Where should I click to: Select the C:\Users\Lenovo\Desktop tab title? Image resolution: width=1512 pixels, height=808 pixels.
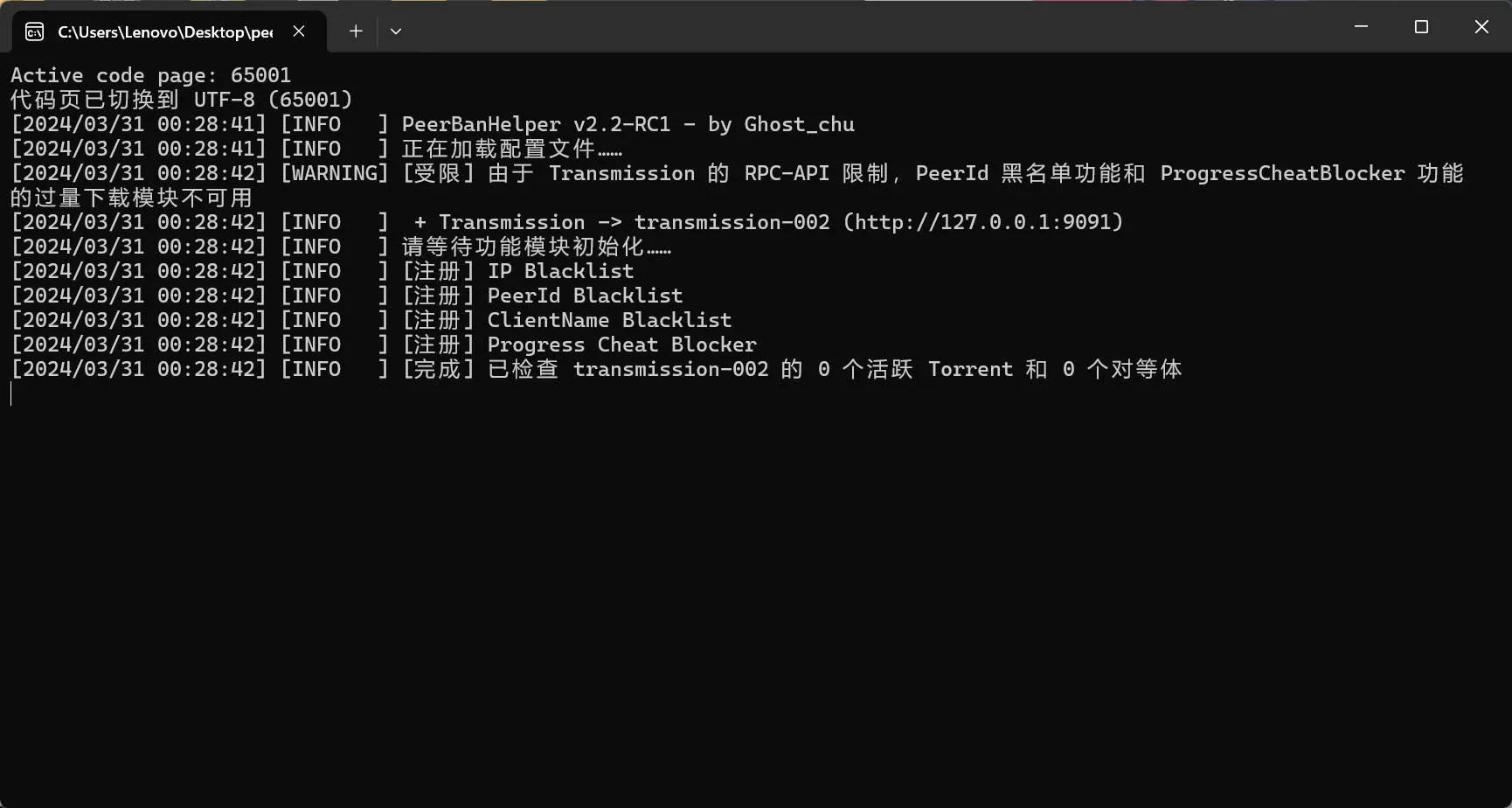tap(165, 32)
